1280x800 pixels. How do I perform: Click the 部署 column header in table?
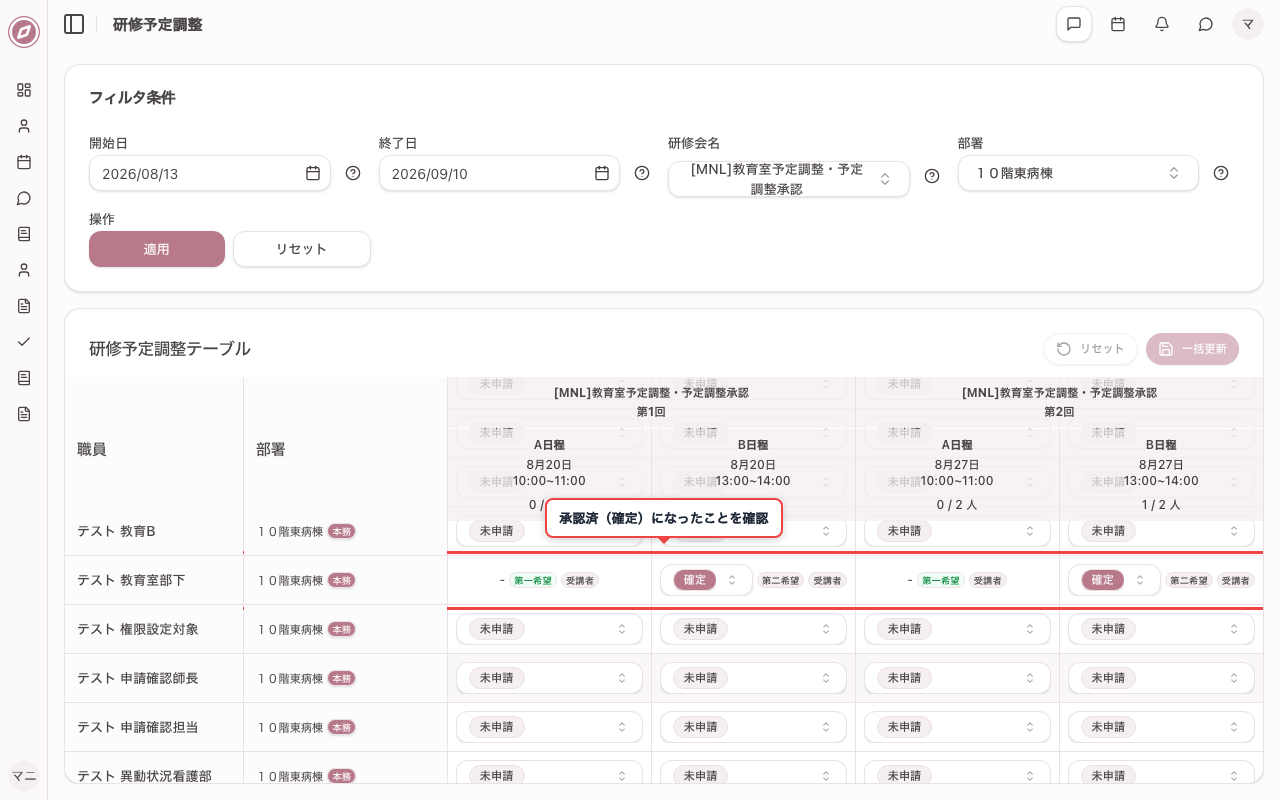click(x=271, y=449)
